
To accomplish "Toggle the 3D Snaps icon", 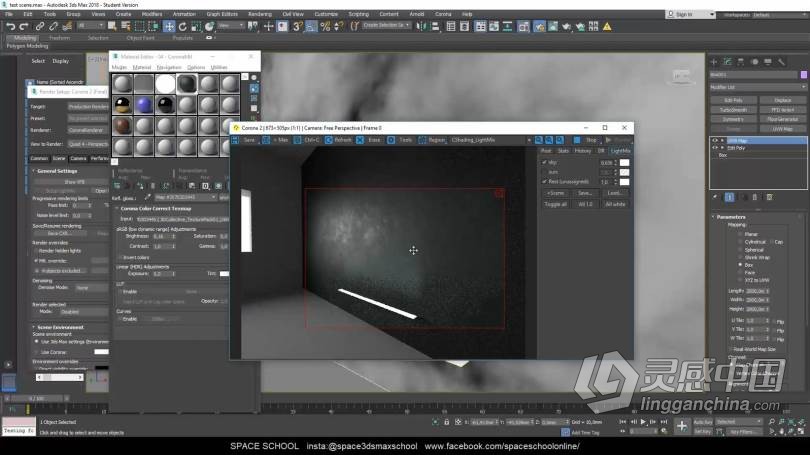I will [297, 26].
